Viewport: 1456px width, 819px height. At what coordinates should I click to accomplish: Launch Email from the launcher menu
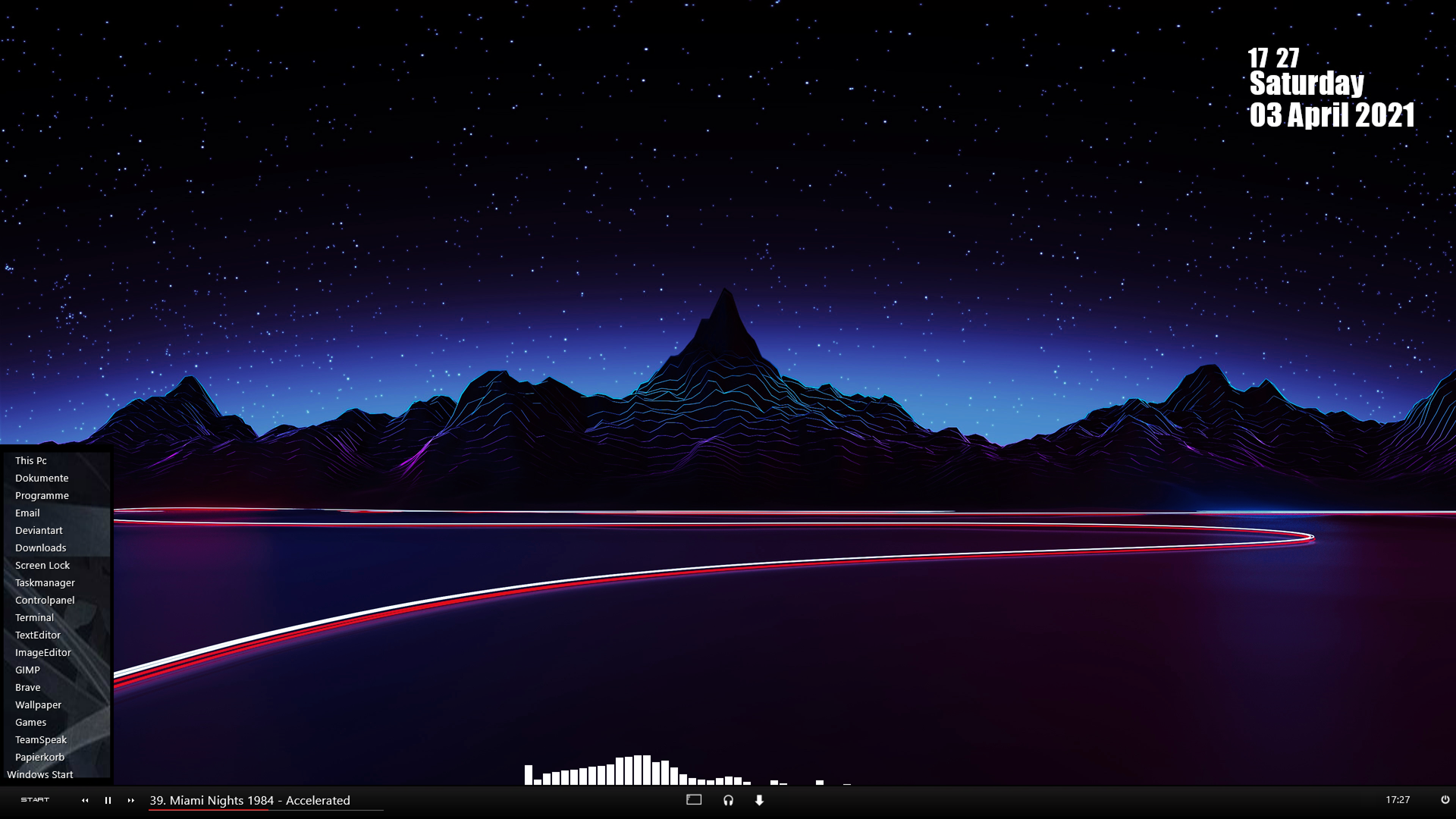[27, 513]
